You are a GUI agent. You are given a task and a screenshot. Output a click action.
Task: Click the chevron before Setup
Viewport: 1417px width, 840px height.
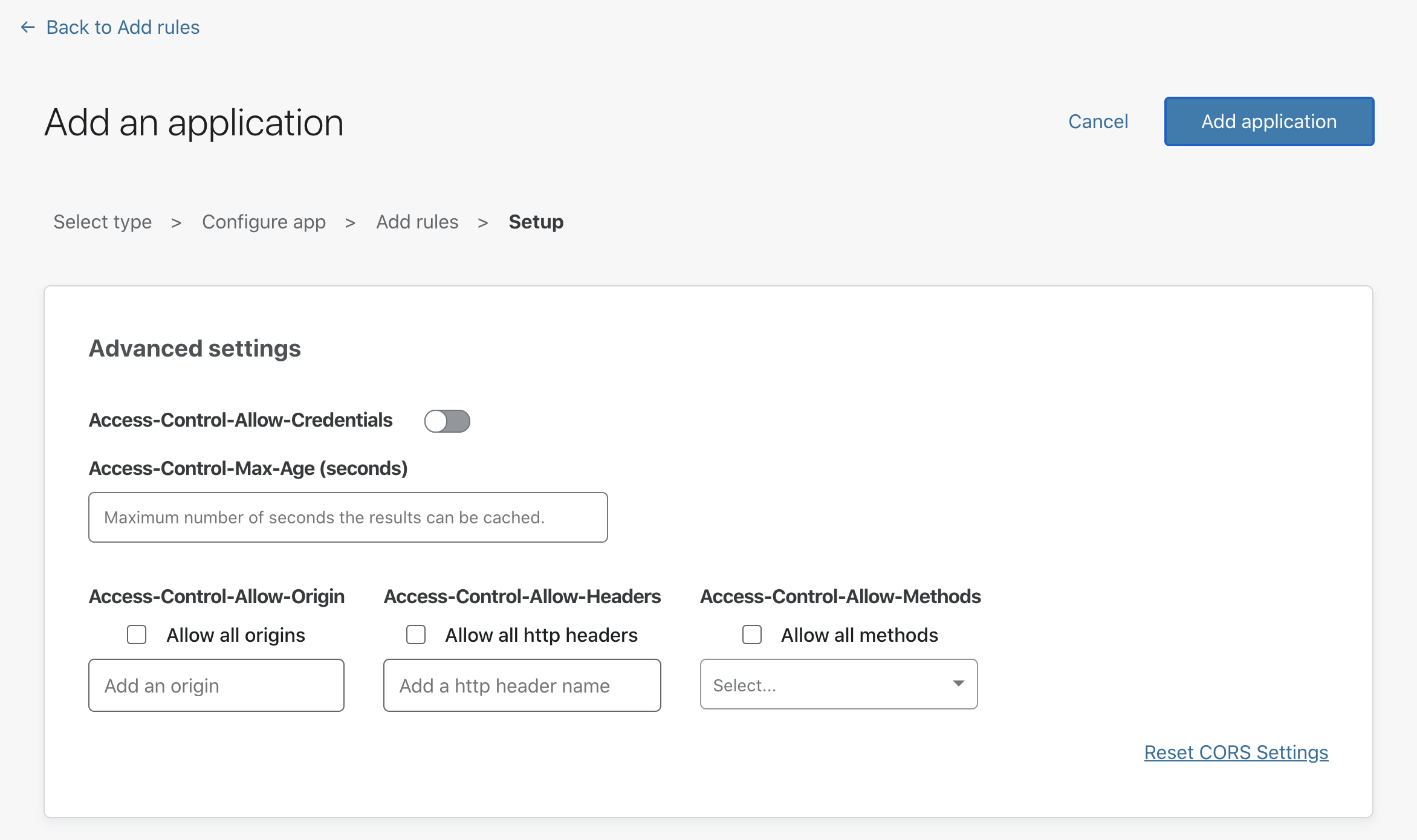tap(483, 223)
